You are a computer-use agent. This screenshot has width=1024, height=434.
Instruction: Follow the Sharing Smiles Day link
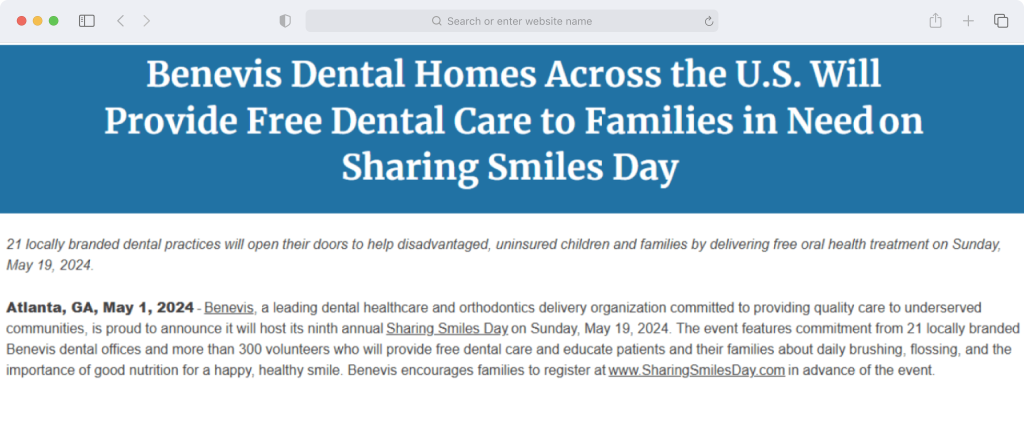click(447, 328)
